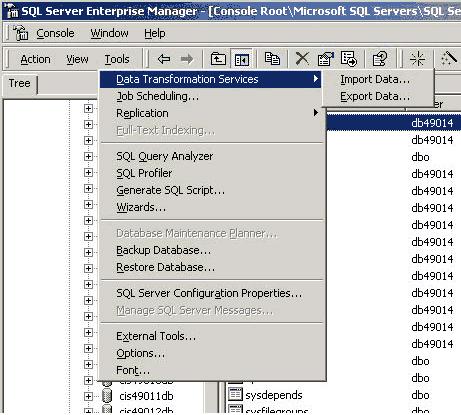Click the Back arrow toolbar icon
Screen dimensions: 461x415
(164, 59)
